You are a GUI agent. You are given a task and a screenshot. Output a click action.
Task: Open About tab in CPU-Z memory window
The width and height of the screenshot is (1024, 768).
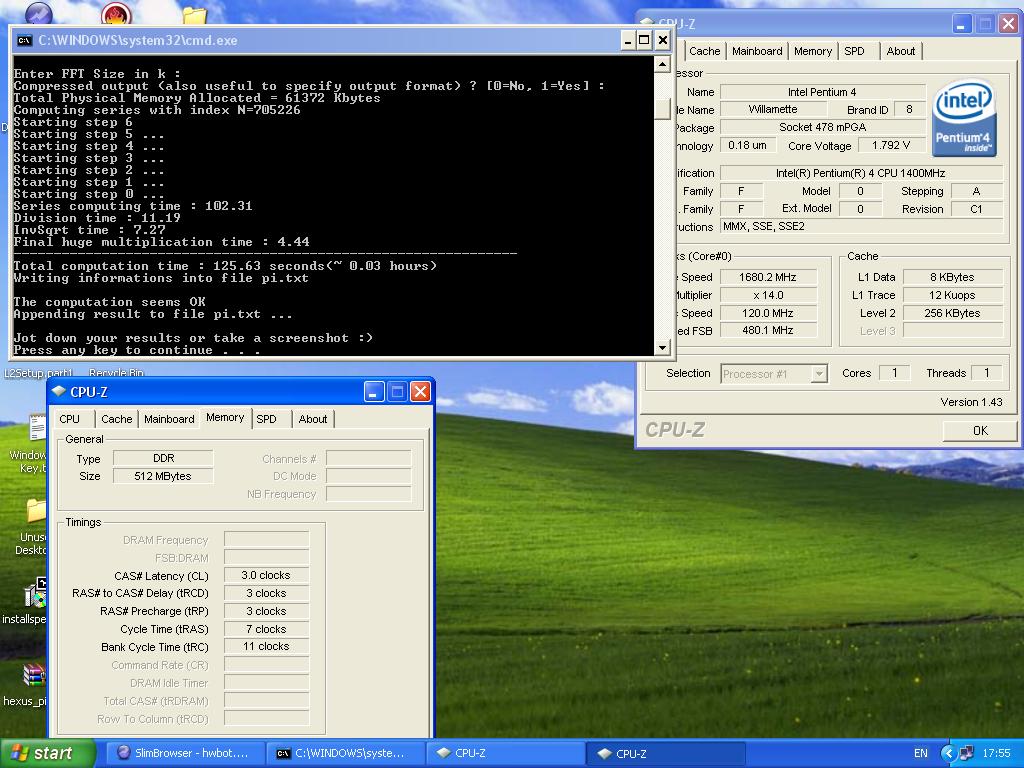point(313,419)
